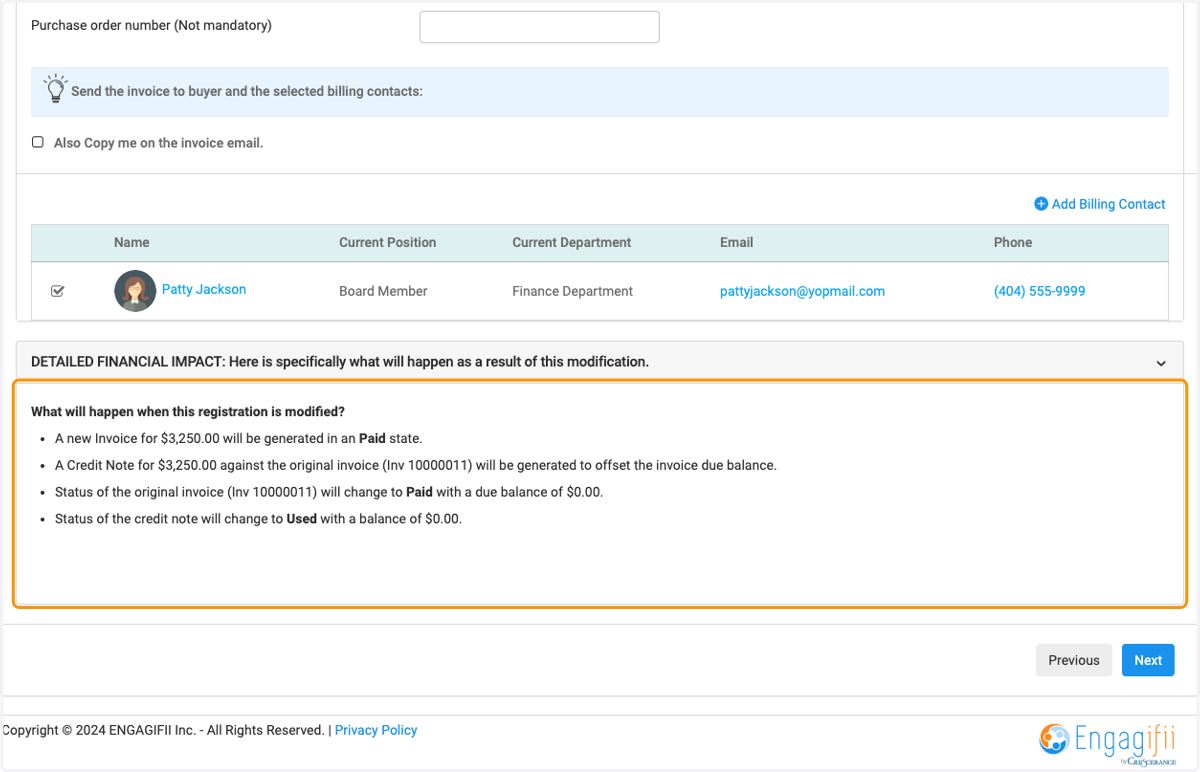Click the lightbulb tip icon
Viewport: 1200px width, 772px height.
point(56,88)
